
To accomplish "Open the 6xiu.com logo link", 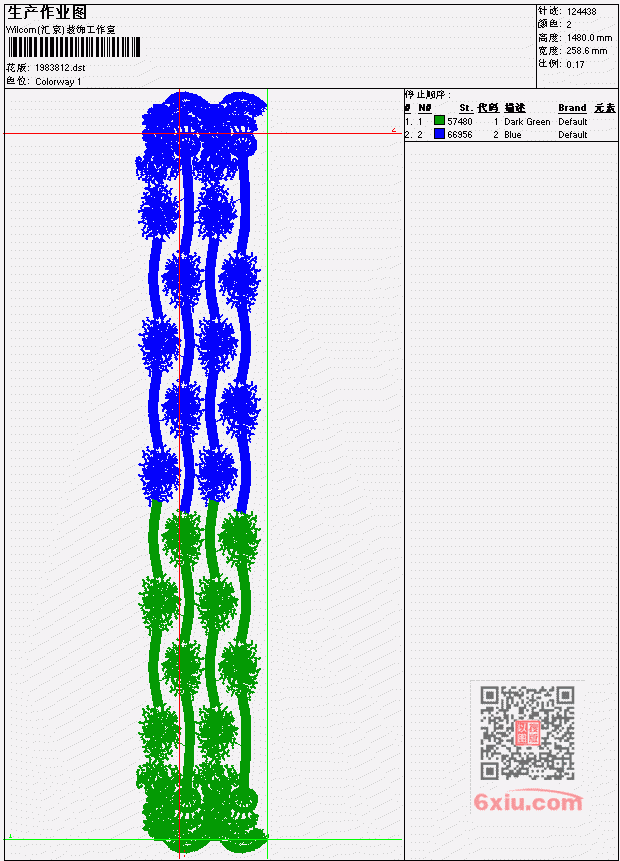I will point(528,802).
